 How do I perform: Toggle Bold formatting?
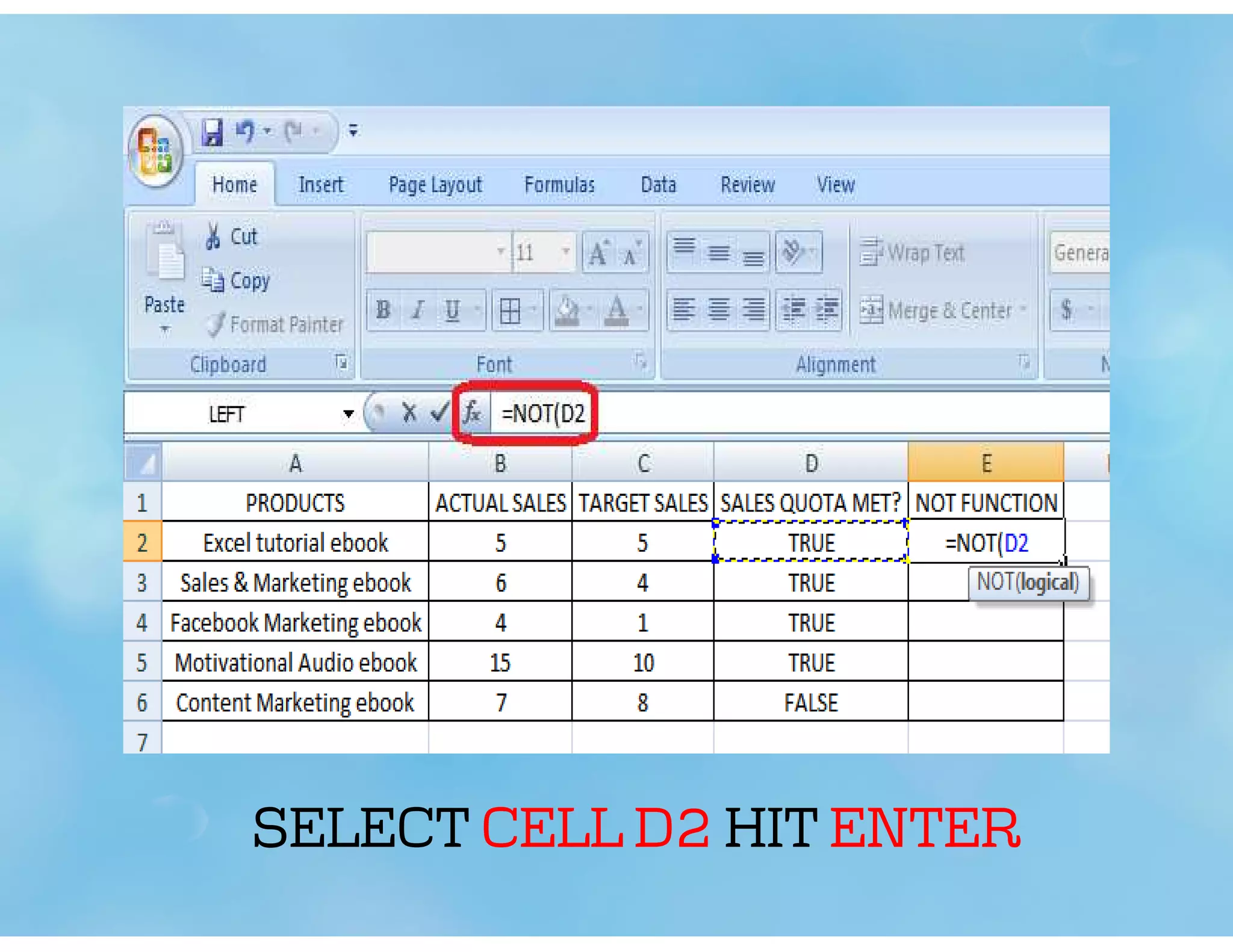click(x=383, y=311)
